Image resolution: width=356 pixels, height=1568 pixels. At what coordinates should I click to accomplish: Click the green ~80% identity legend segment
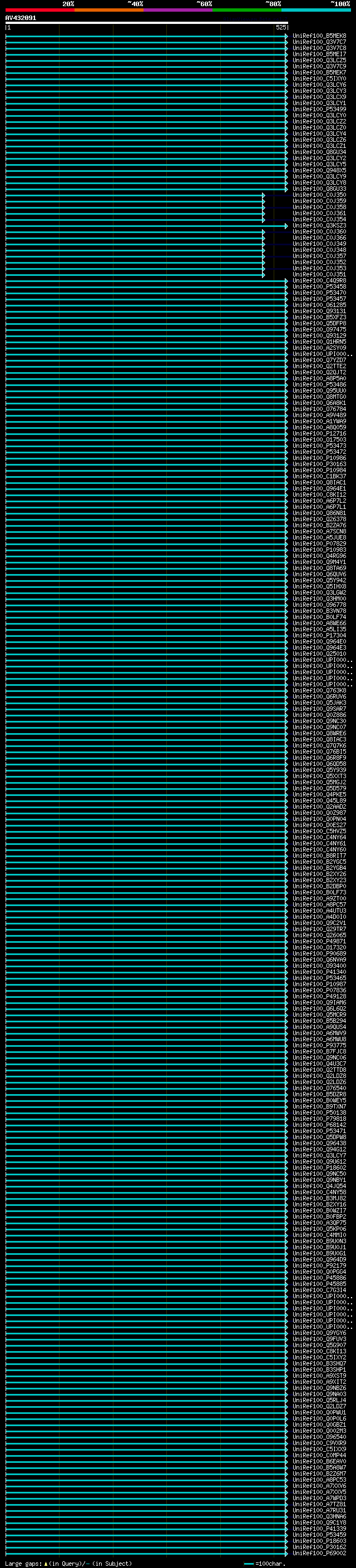(247, 10)
